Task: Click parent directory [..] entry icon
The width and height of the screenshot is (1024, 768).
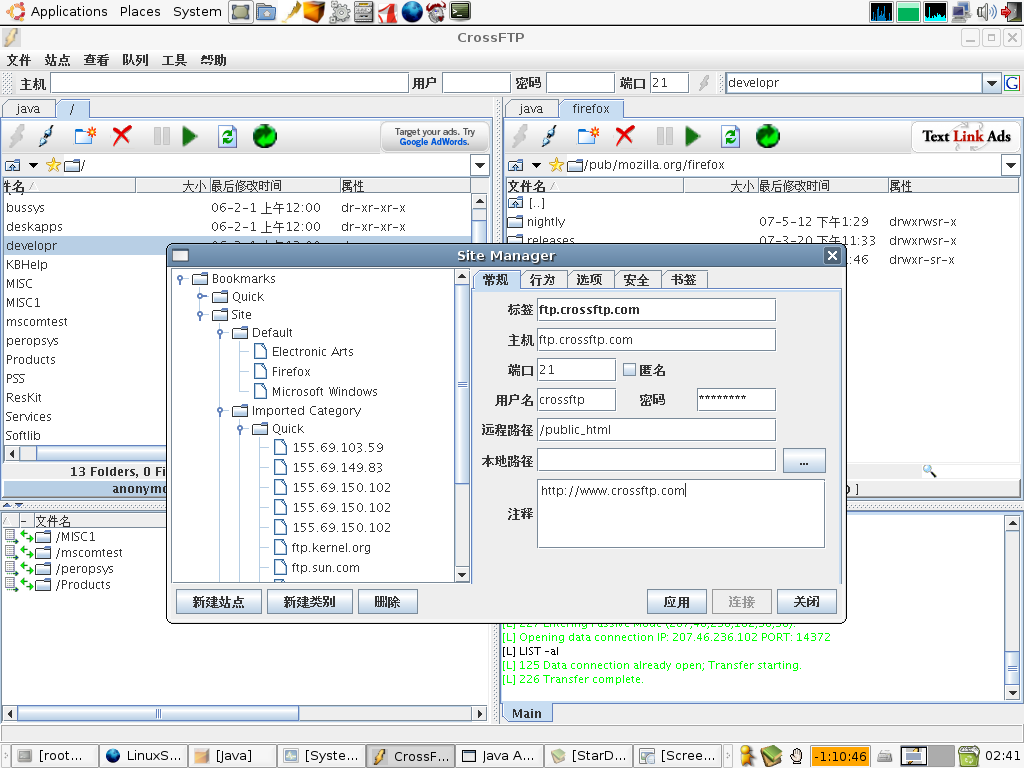Action: point(515,203)
